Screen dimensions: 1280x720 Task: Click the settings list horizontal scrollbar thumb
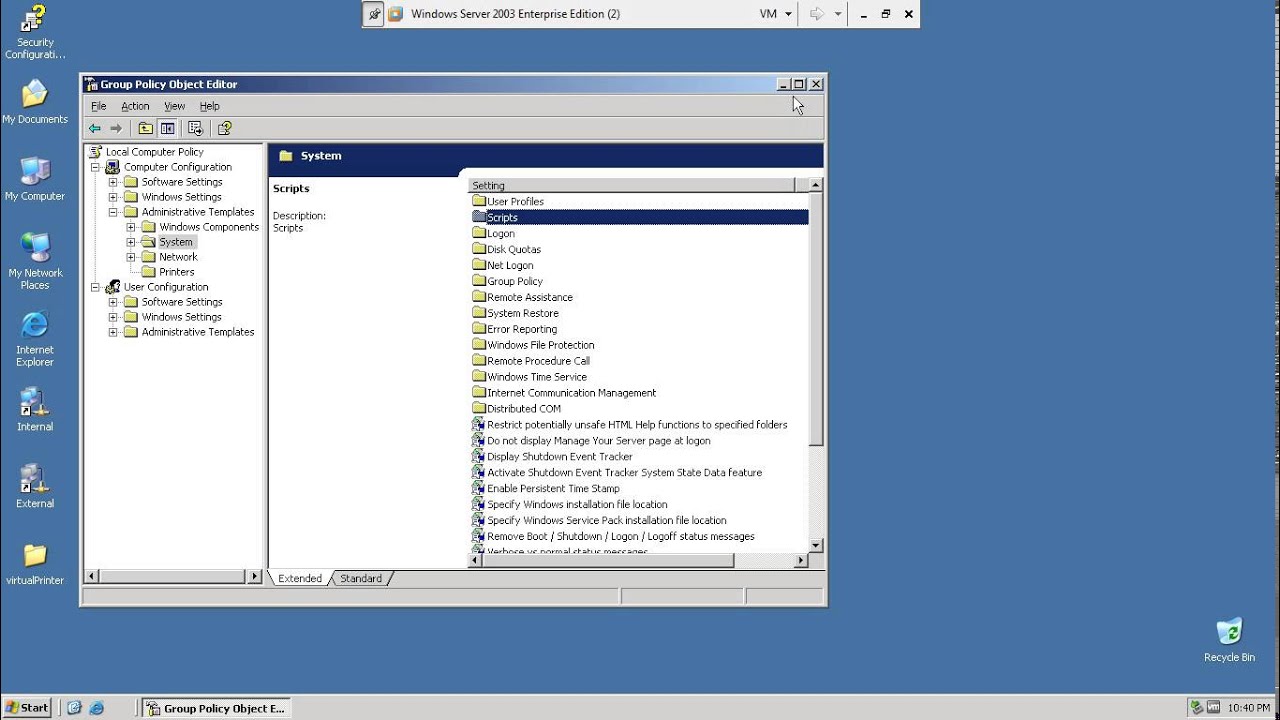pos(608,561)
